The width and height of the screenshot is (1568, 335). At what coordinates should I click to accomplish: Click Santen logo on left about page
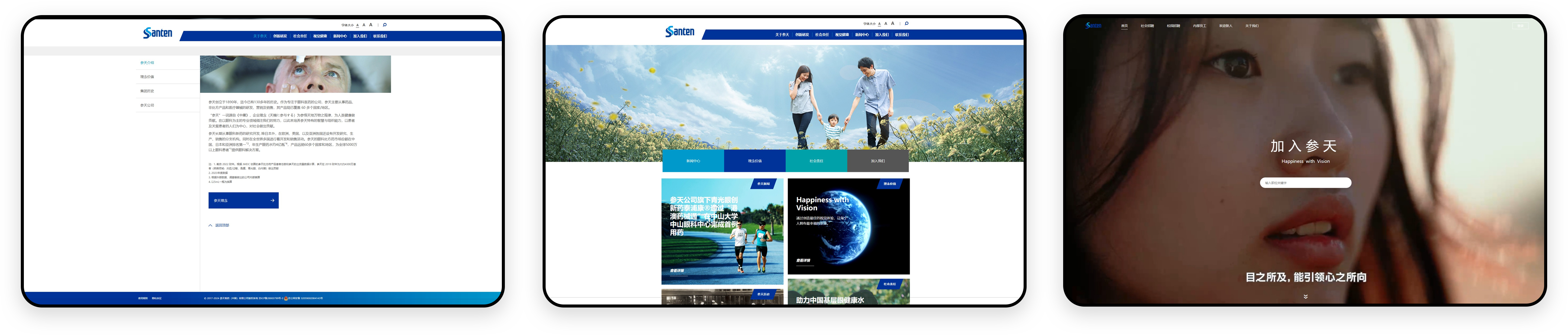[x=158, y=33]
